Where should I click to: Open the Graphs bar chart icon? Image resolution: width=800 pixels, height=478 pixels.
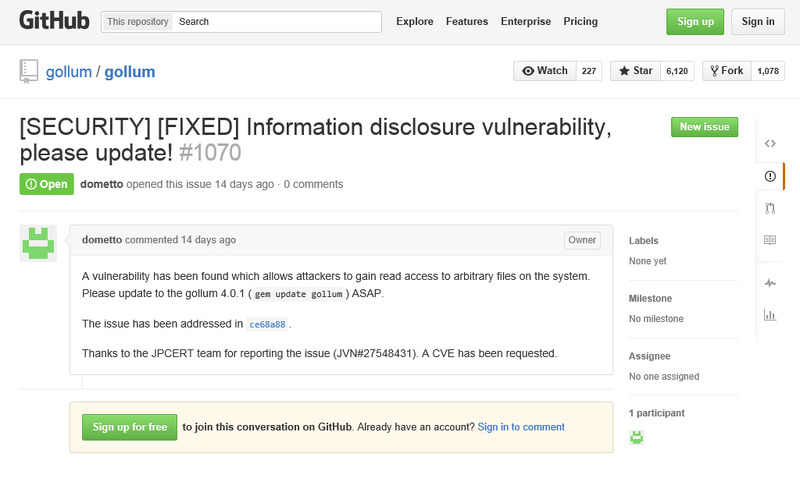(770, 315)
